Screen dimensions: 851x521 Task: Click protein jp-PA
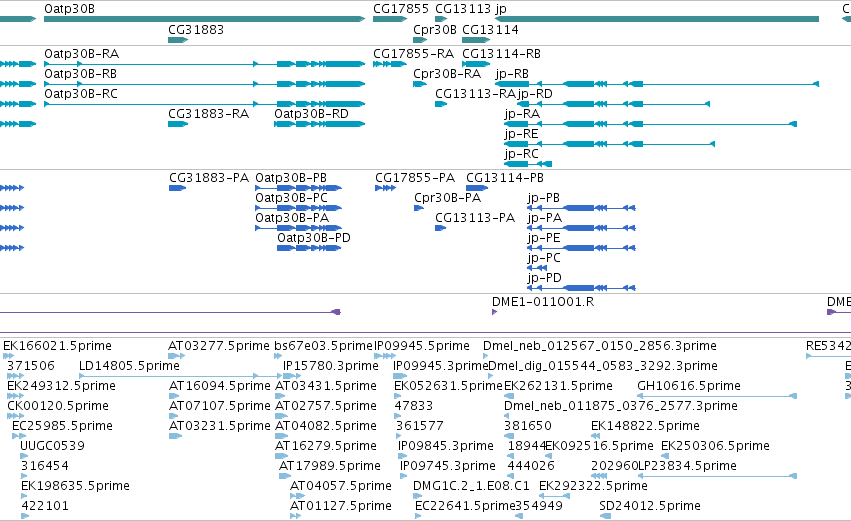coord(581,228)
